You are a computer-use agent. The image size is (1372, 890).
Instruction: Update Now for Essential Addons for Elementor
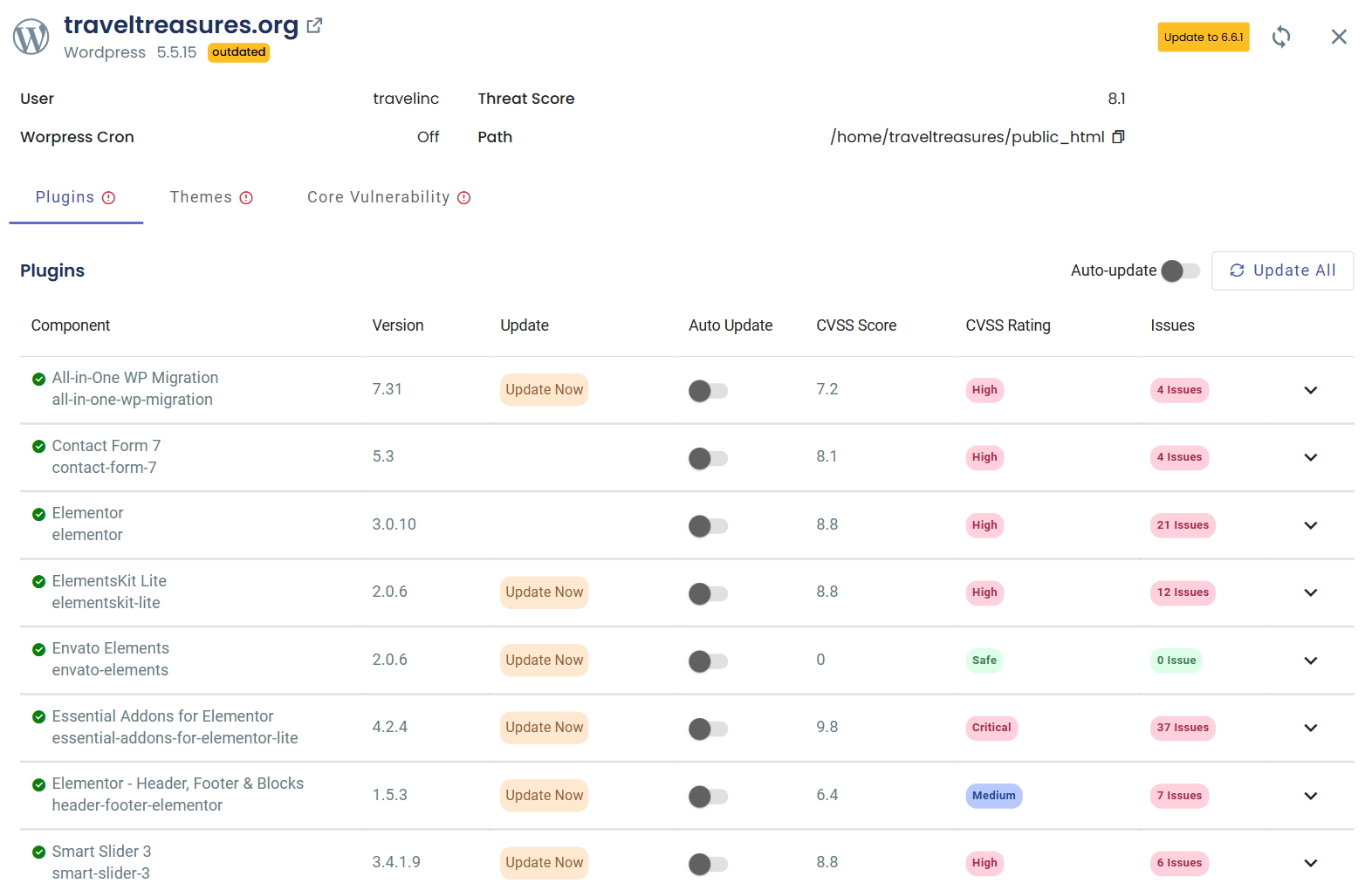click(x=544, y=728)
